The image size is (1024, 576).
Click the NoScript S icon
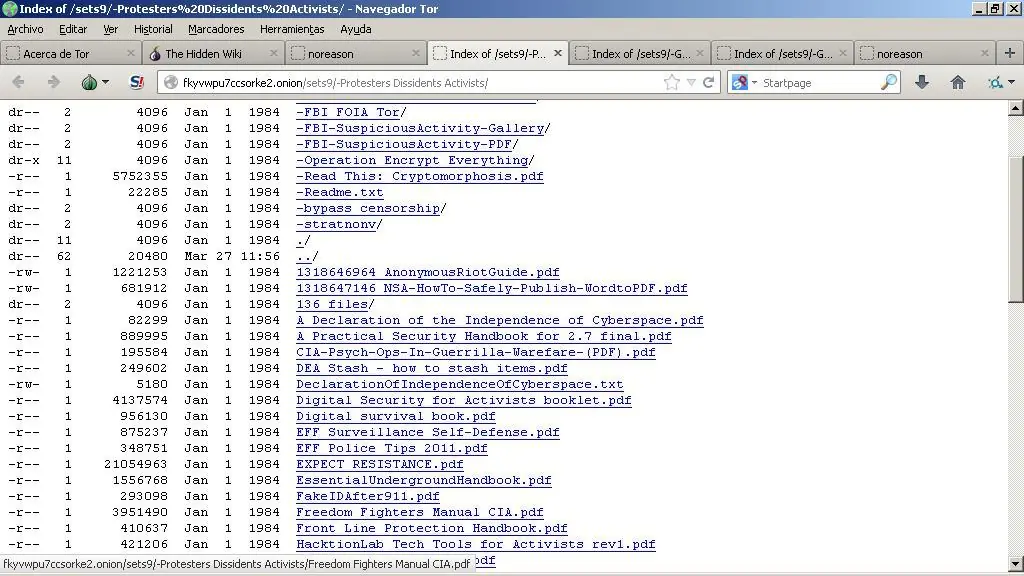point(136,82)
